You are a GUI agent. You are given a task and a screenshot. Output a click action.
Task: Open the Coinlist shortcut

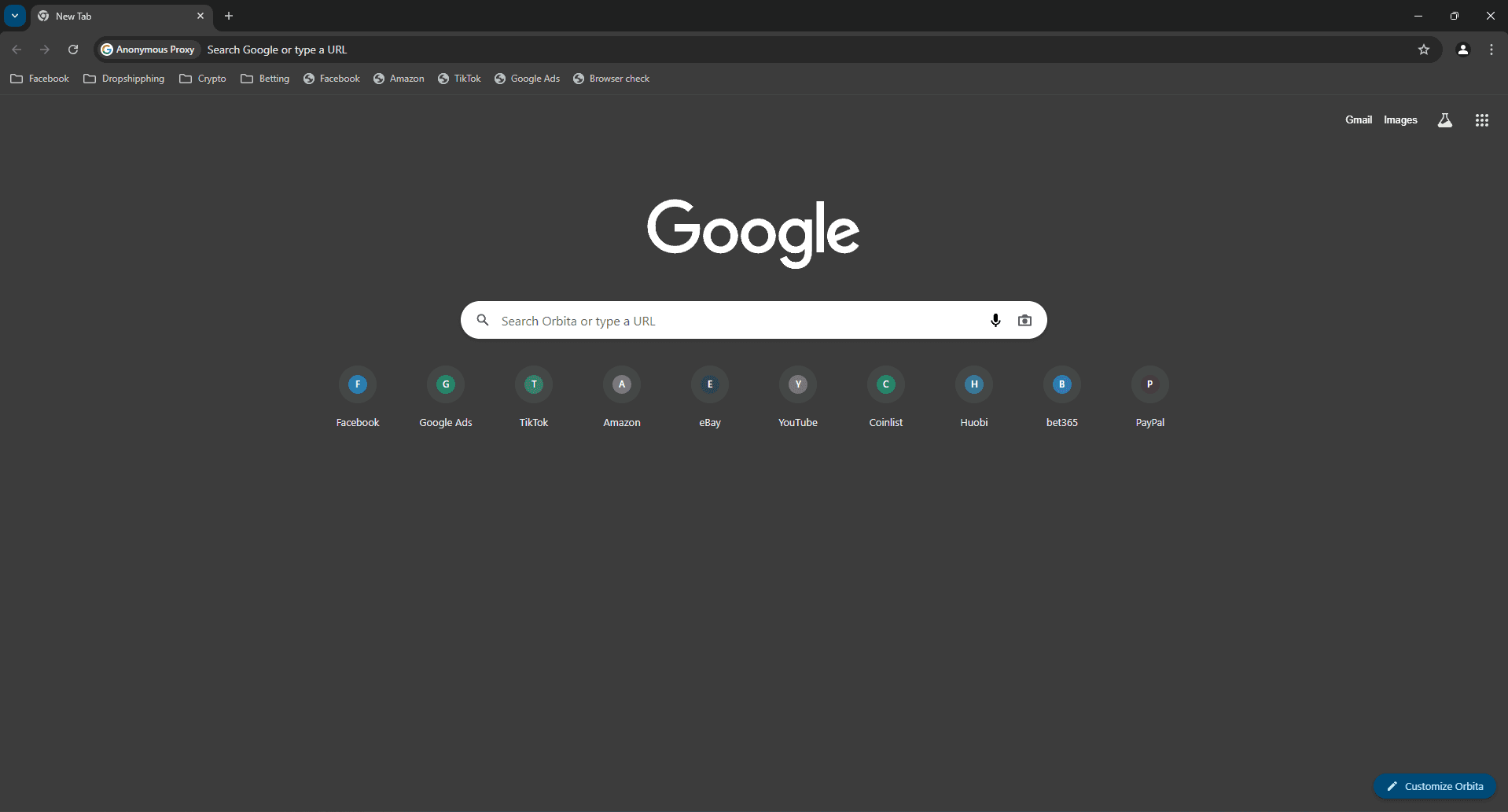885,384
